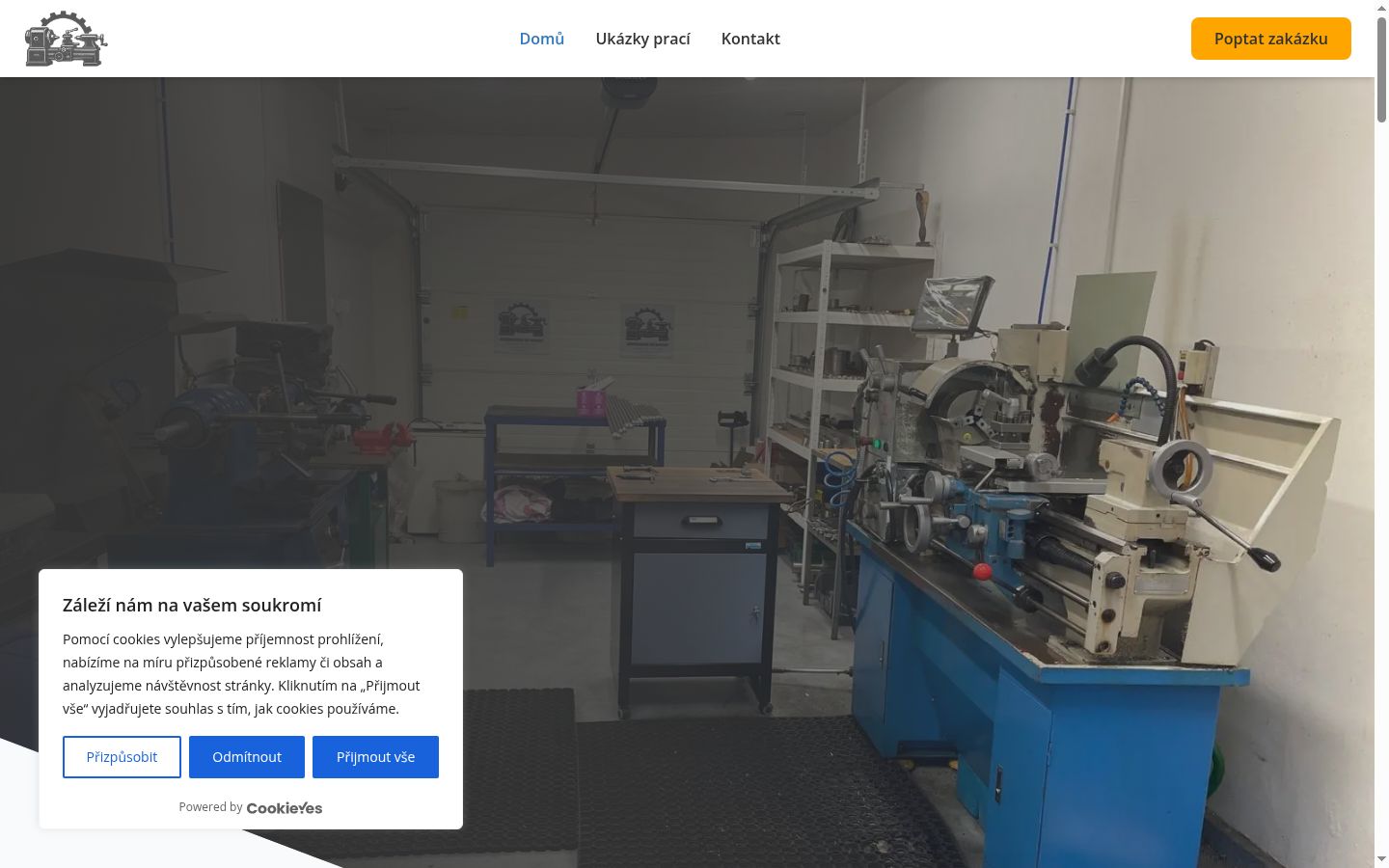Image resolution: width=1389 pixels, height=868 pixels.
Task: Click the Poptat zakázku button
Action: (x=1271, y=39)
